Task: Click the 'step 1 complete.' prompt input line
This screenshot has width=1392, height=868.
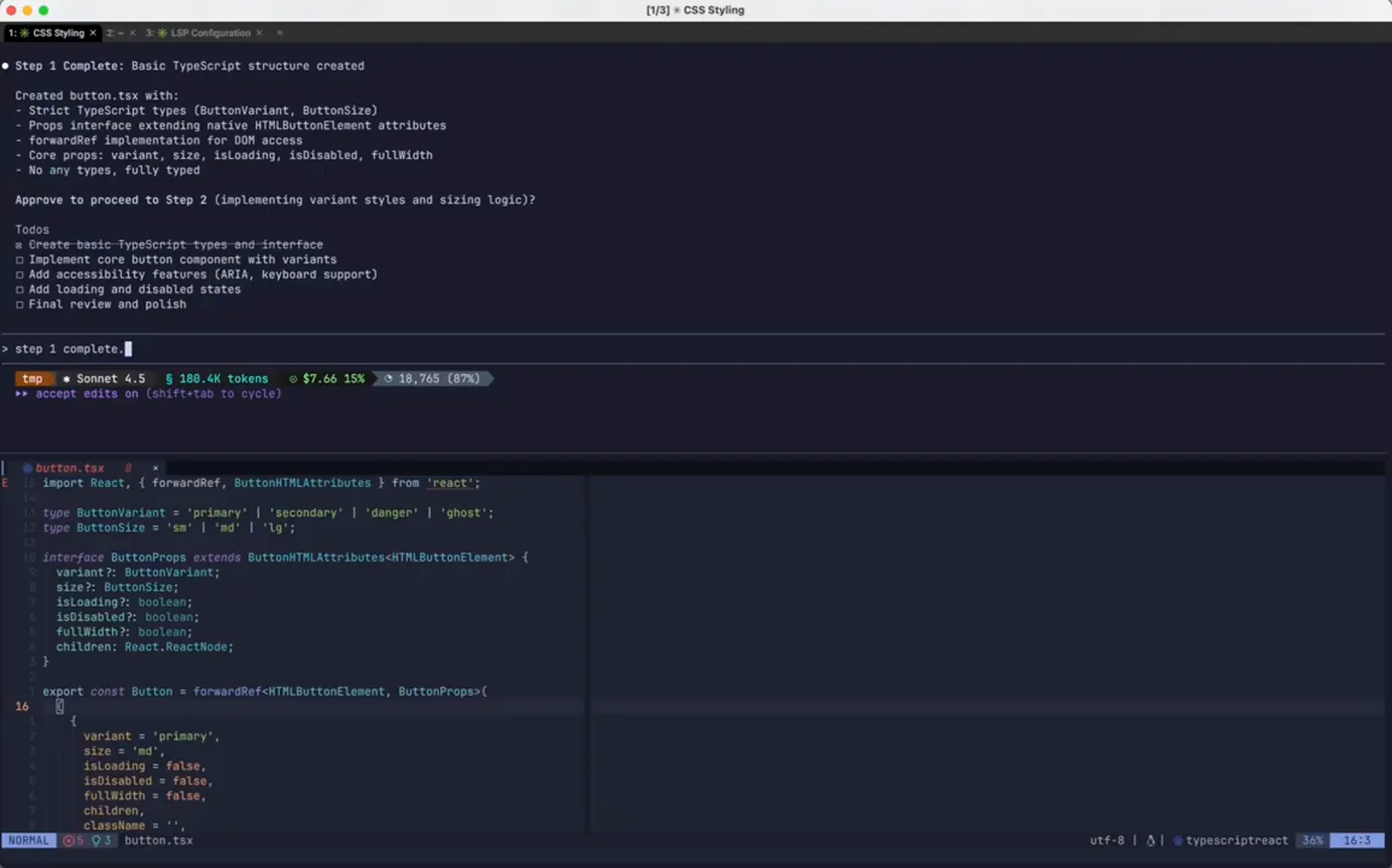Action: [x=693, y=349]
